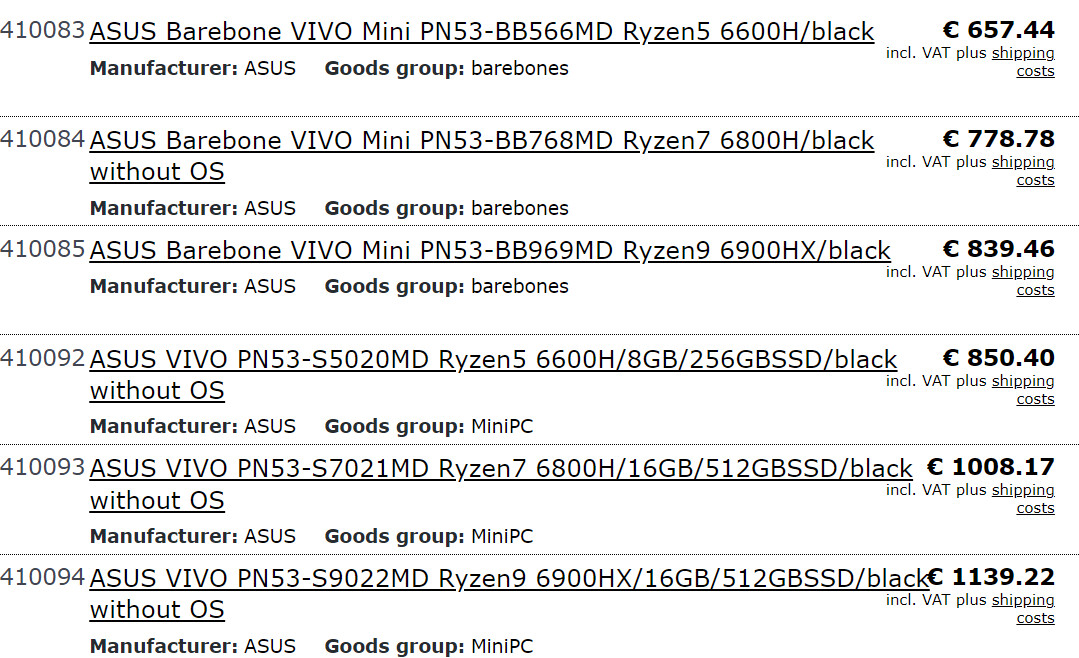
Task: Open the PN53-S9022MD Ryzen9 16GB product link
Action: point(505,578)
